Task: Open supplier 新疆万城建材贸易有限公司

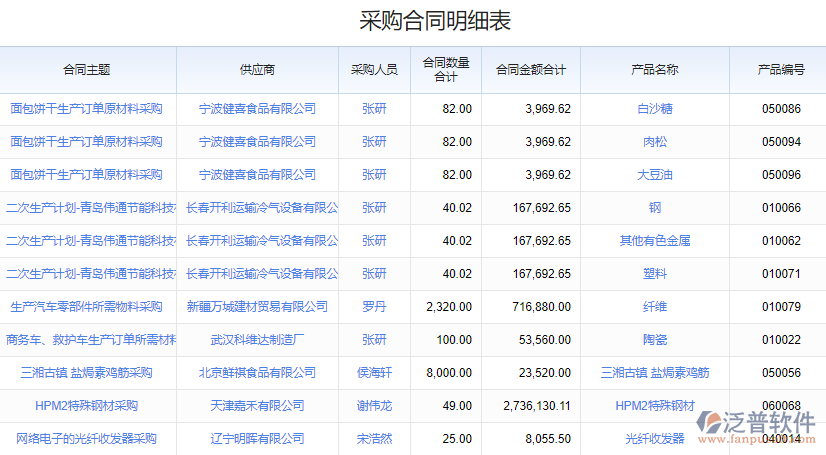Action: pyautogui.click(x=257, y=307)
